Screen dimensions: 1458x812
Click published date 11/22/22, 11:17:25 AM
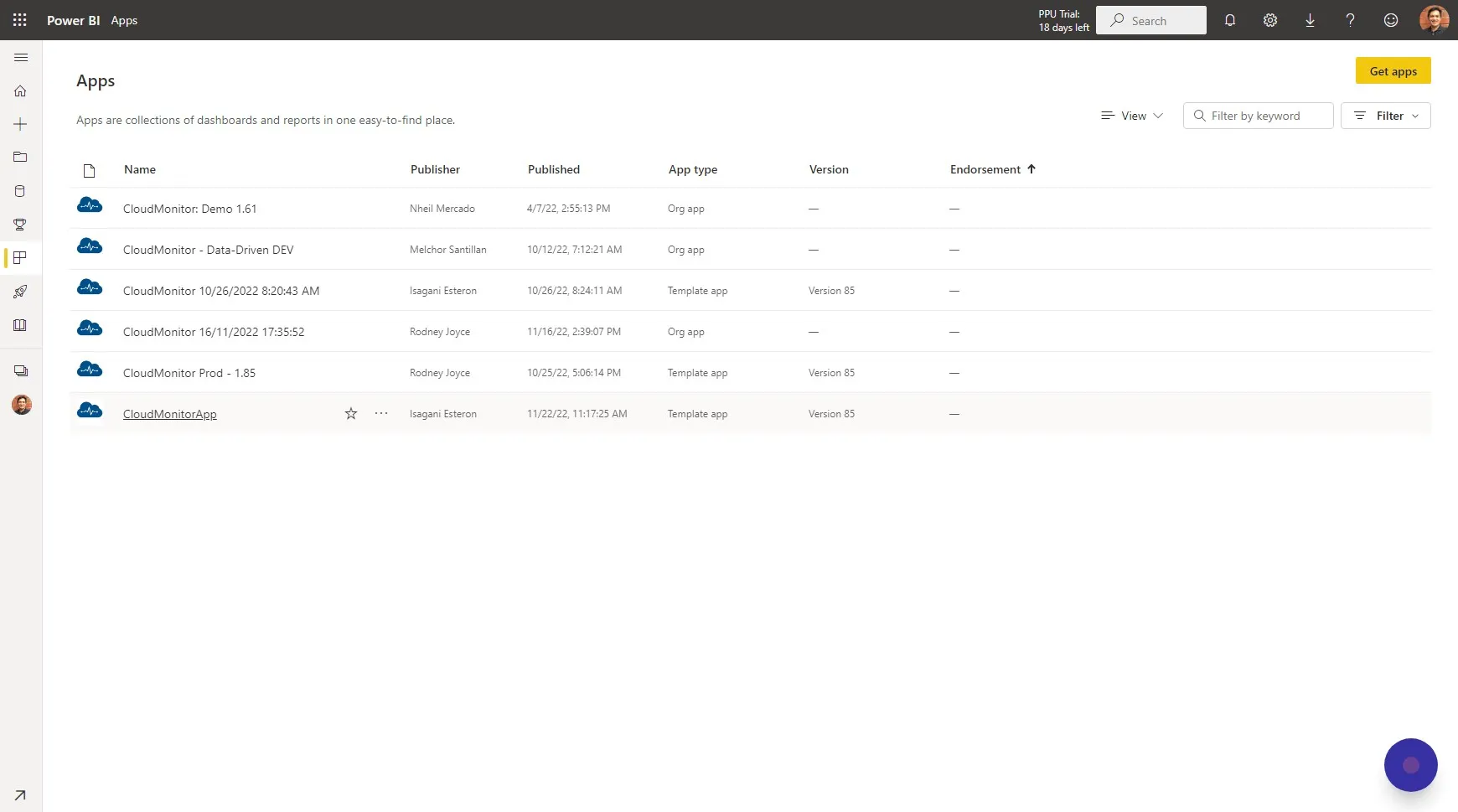click(x=577, y=414)
